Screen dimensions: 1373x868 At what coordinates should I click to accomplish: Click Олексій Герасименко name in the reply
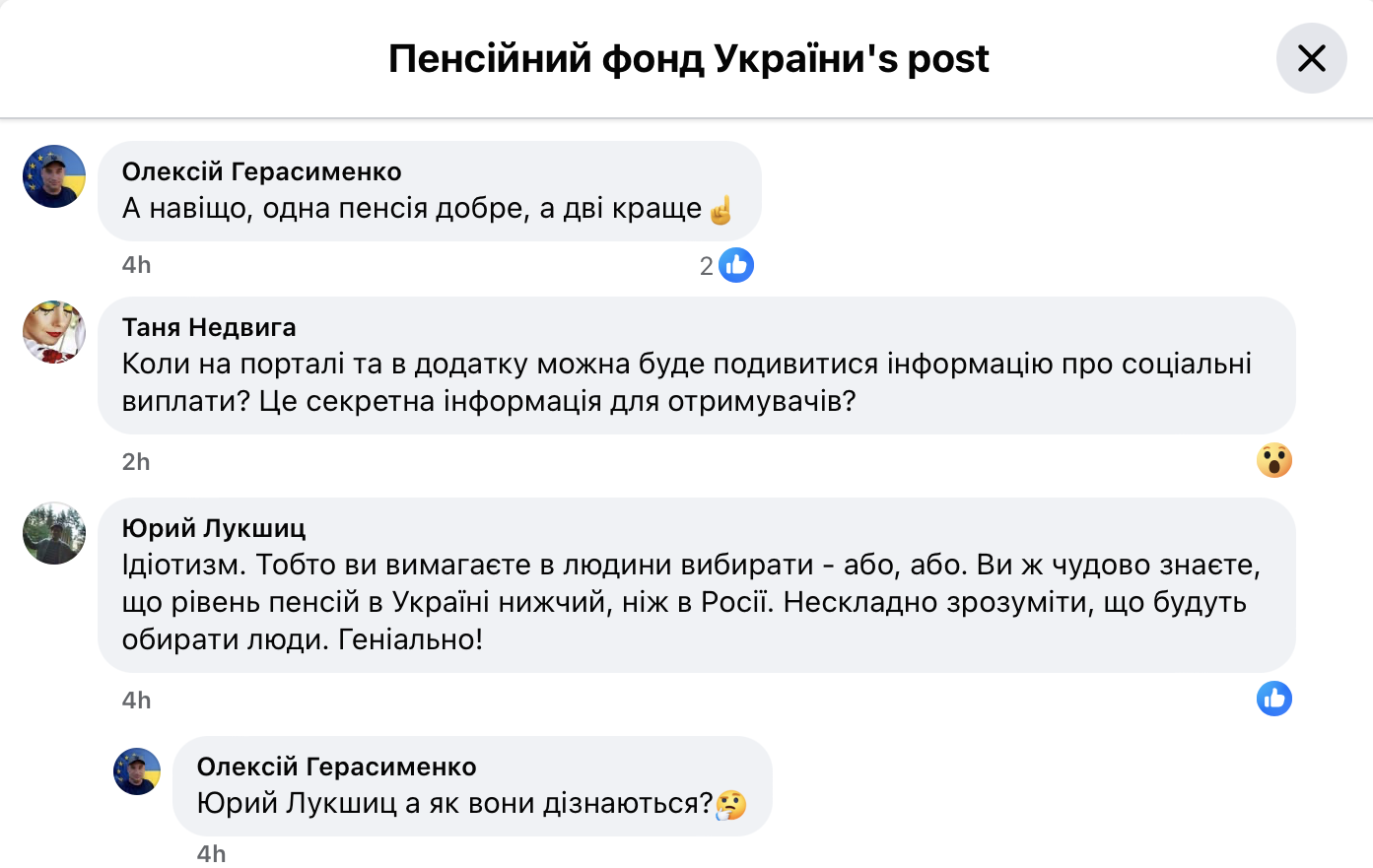[336, 767]
